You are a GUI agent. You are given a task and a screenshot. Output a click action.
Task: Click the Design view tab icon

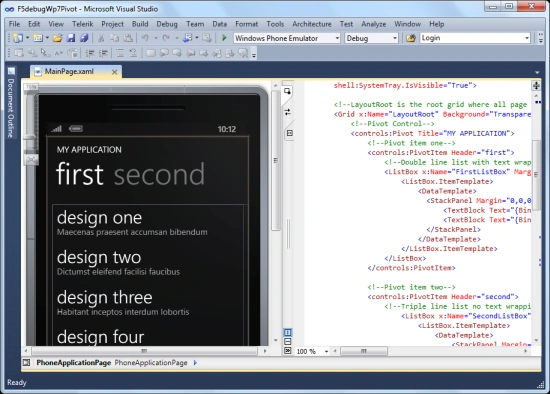pos(288,92)
